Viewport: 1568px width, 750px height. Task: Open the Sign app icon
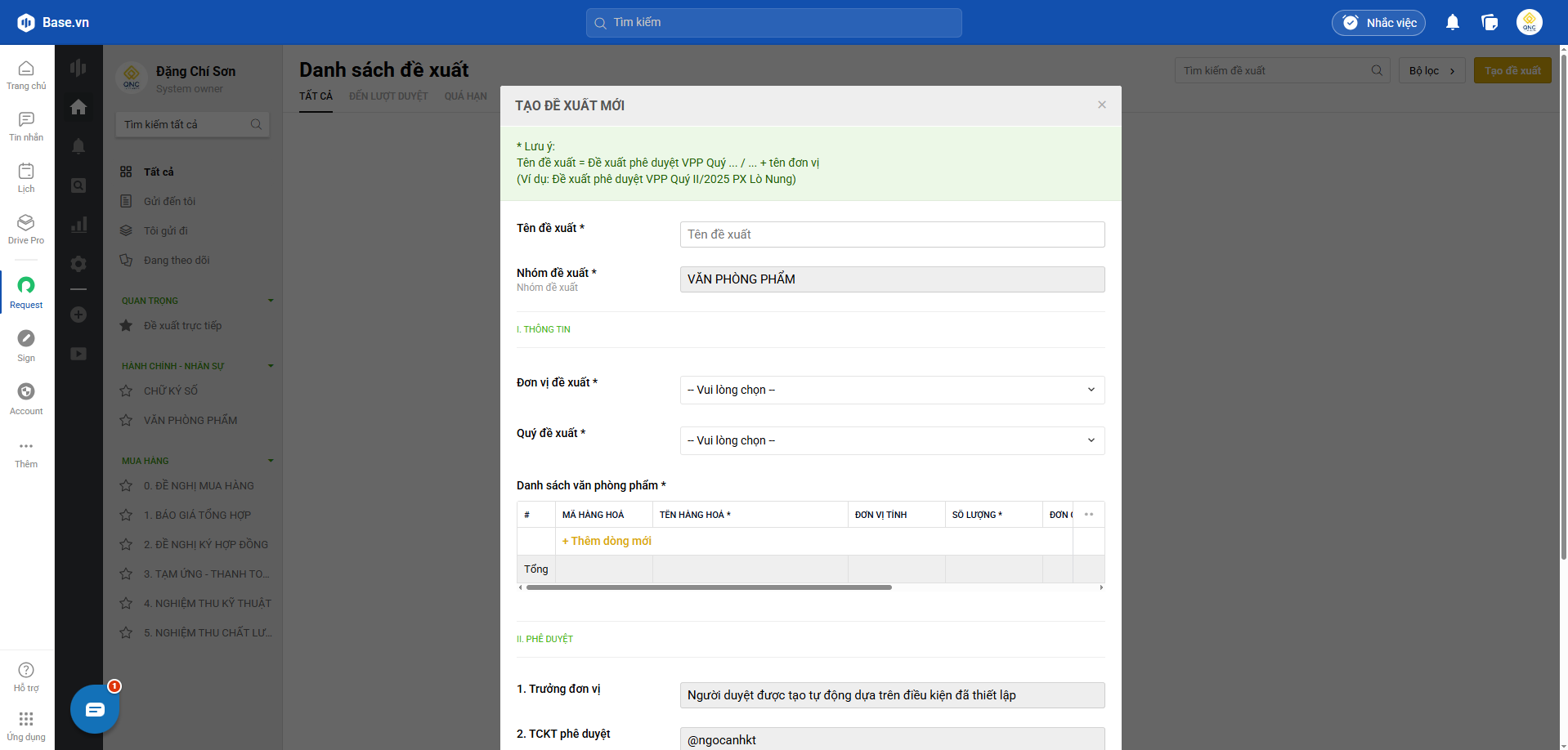coord(26,345)
